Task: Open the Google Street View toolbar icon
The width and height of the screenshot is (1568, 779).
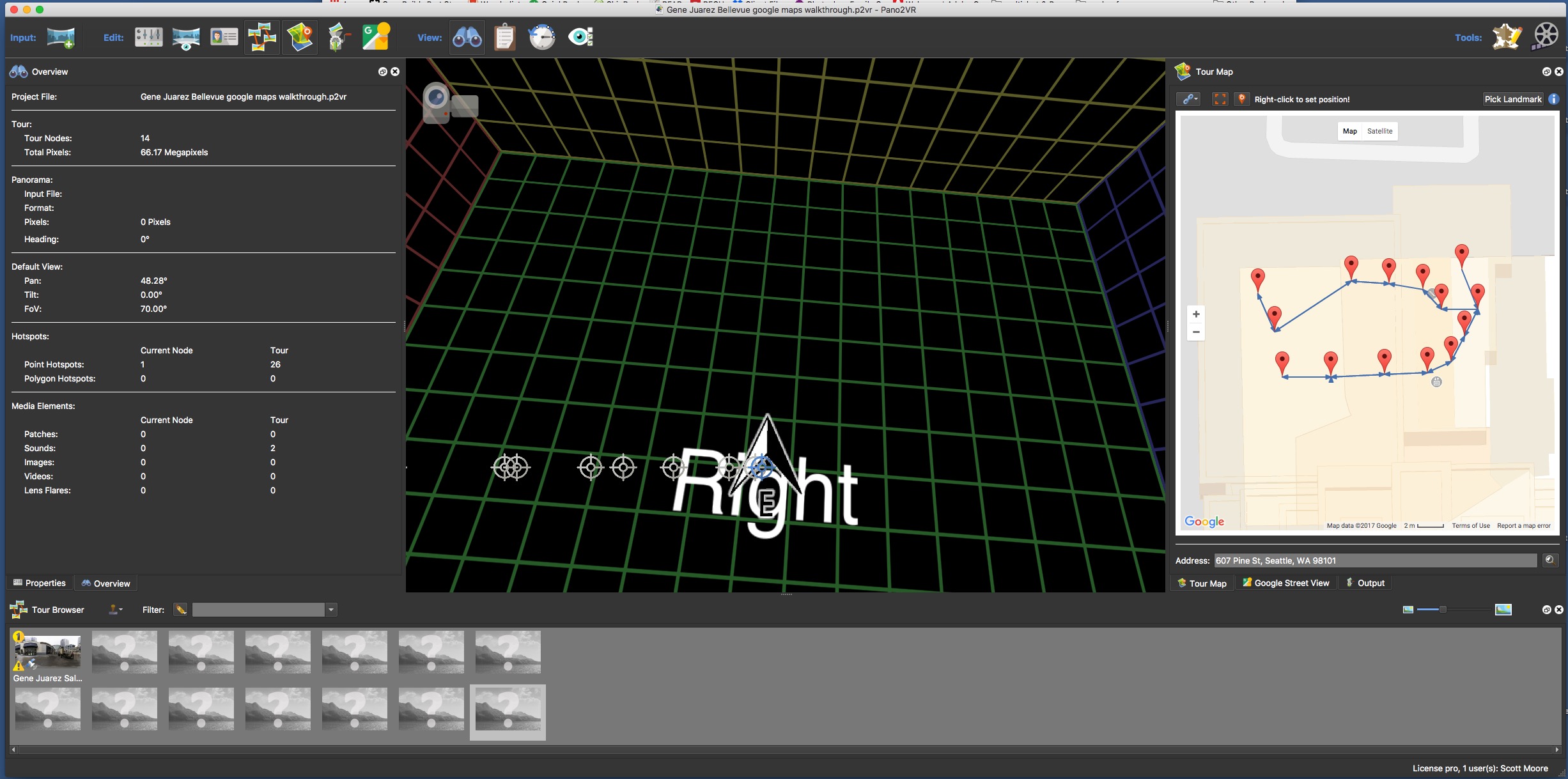Action: point(376,37)
